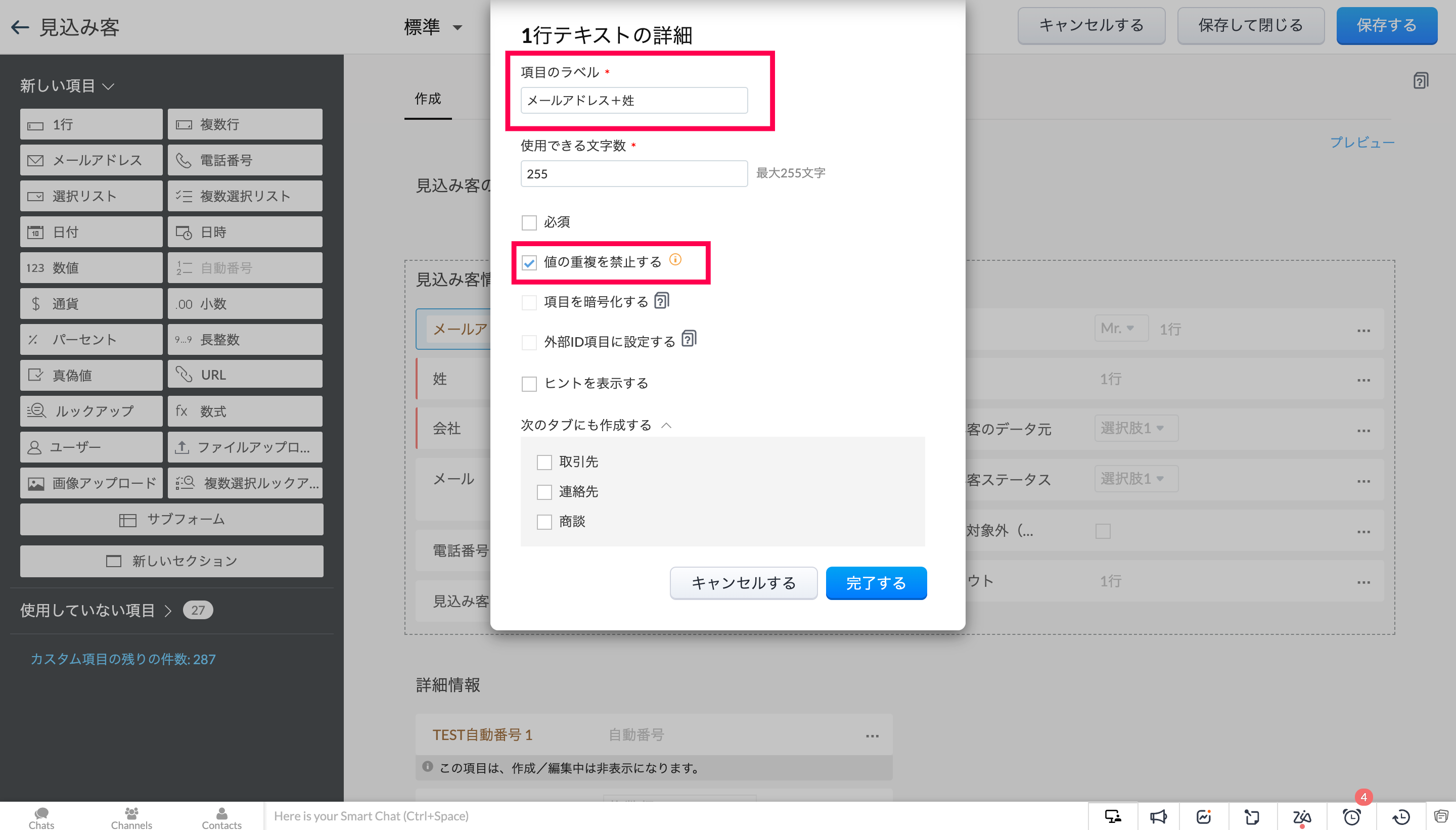Screen dimensions: 1456x830
Task: Switch to the 作成 tab
Action: click(428, 99)
